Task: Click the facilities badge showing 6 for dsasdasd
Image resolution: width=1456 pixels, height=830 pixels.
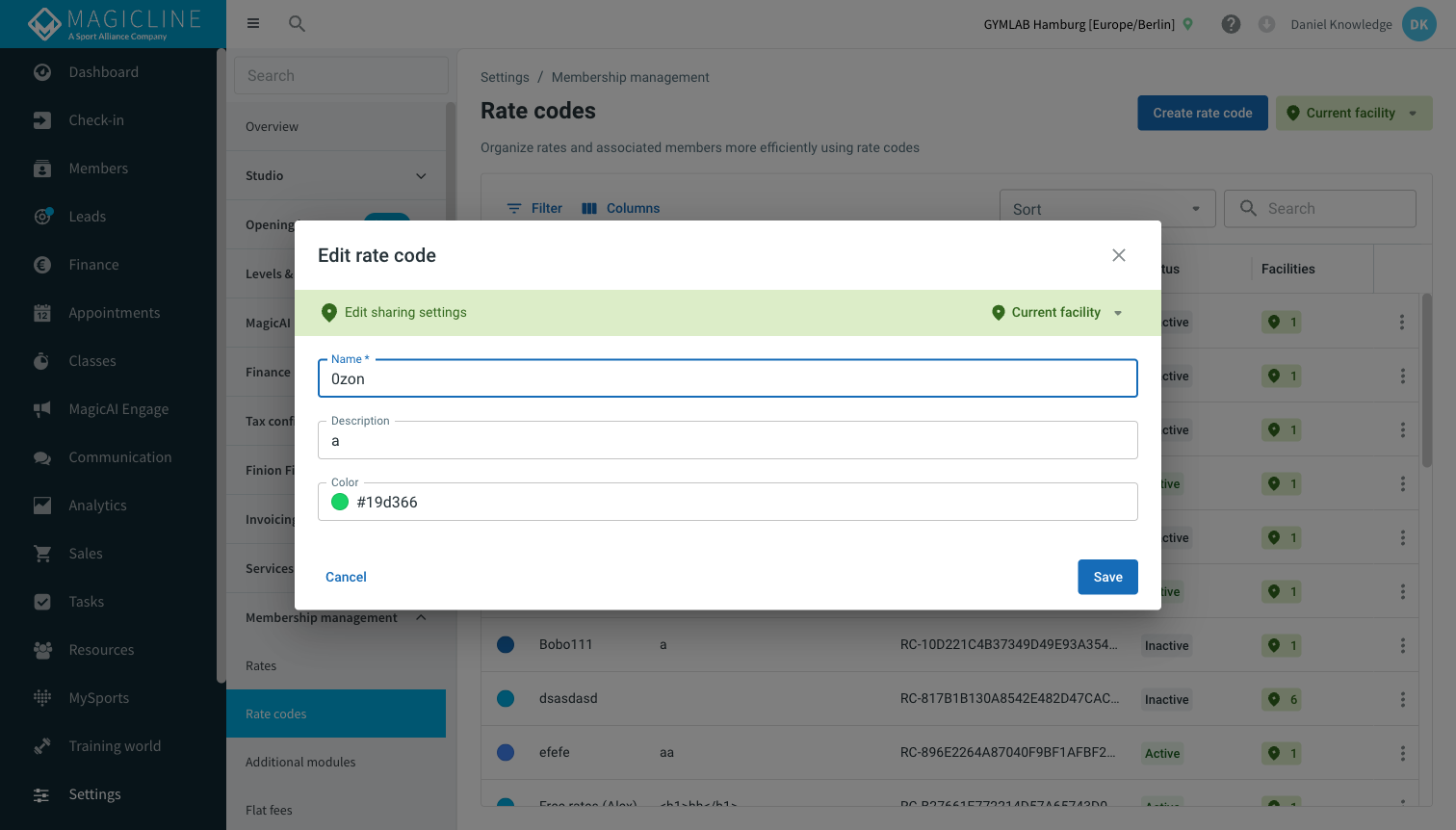Action: [1282, 699]
